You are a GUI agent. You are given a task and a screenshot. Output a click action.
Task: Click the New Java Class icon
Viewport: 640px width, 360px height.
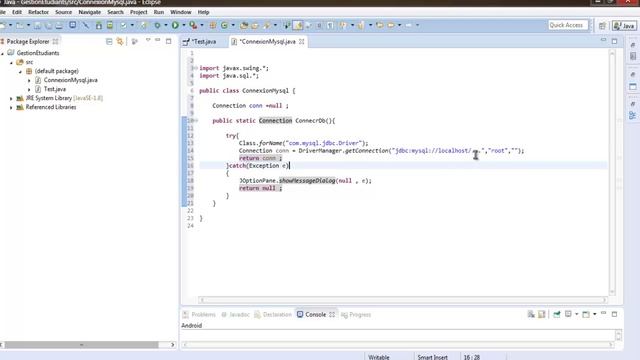[224, 25]
